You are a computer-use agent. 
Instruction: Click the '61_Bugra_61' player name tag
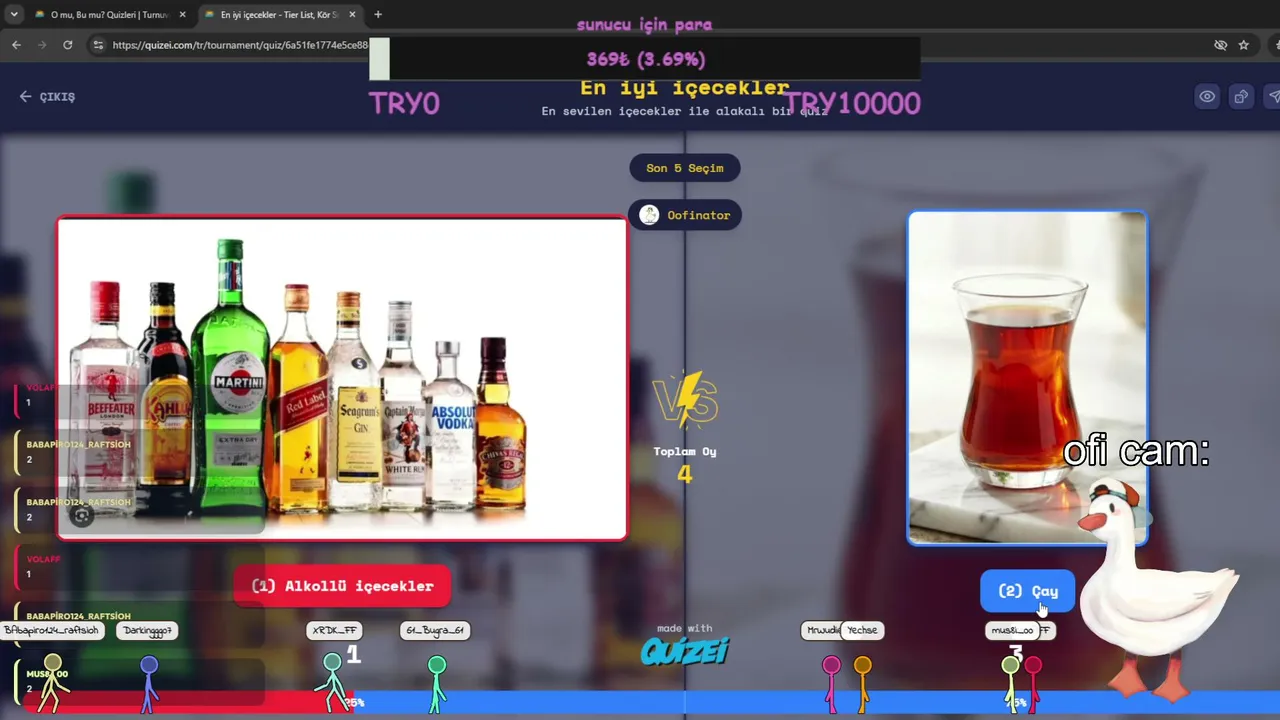(x=435, y=630)
